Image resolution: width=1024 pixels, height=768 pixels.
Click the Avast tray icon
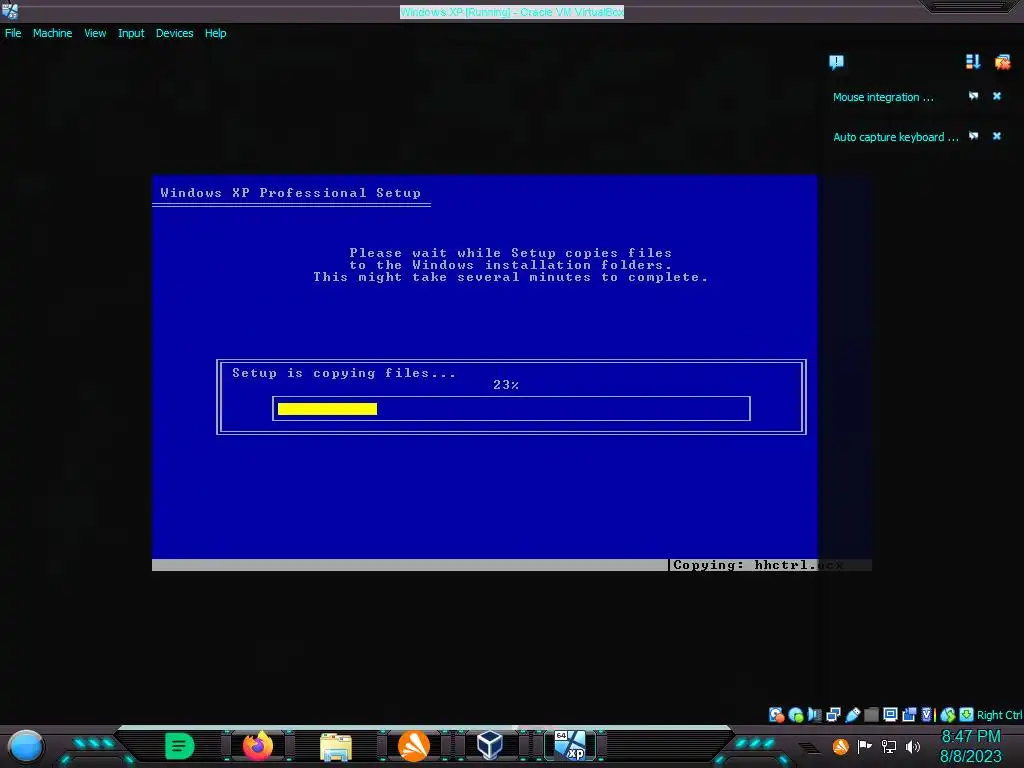point(840,746)
